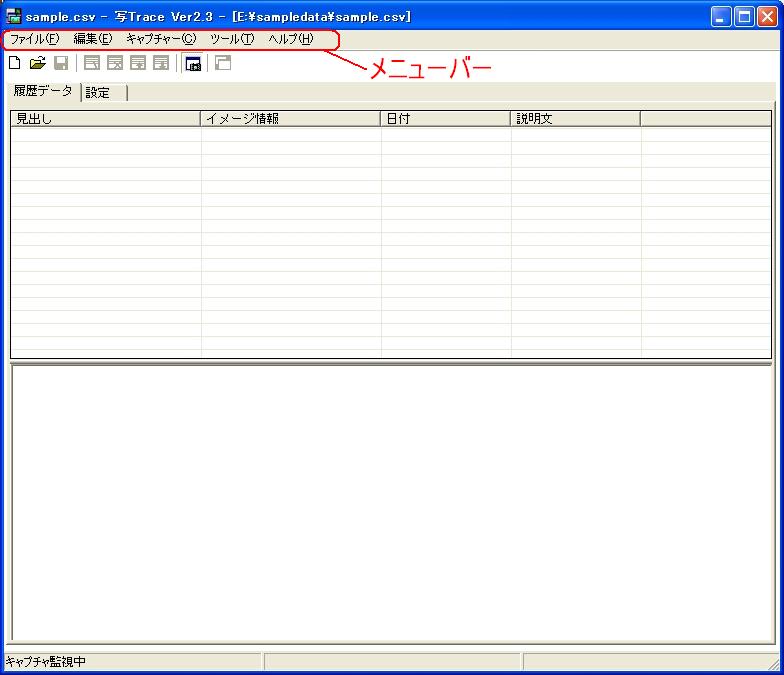Click the grayed row icon with X mark

(x=115, y=63)
